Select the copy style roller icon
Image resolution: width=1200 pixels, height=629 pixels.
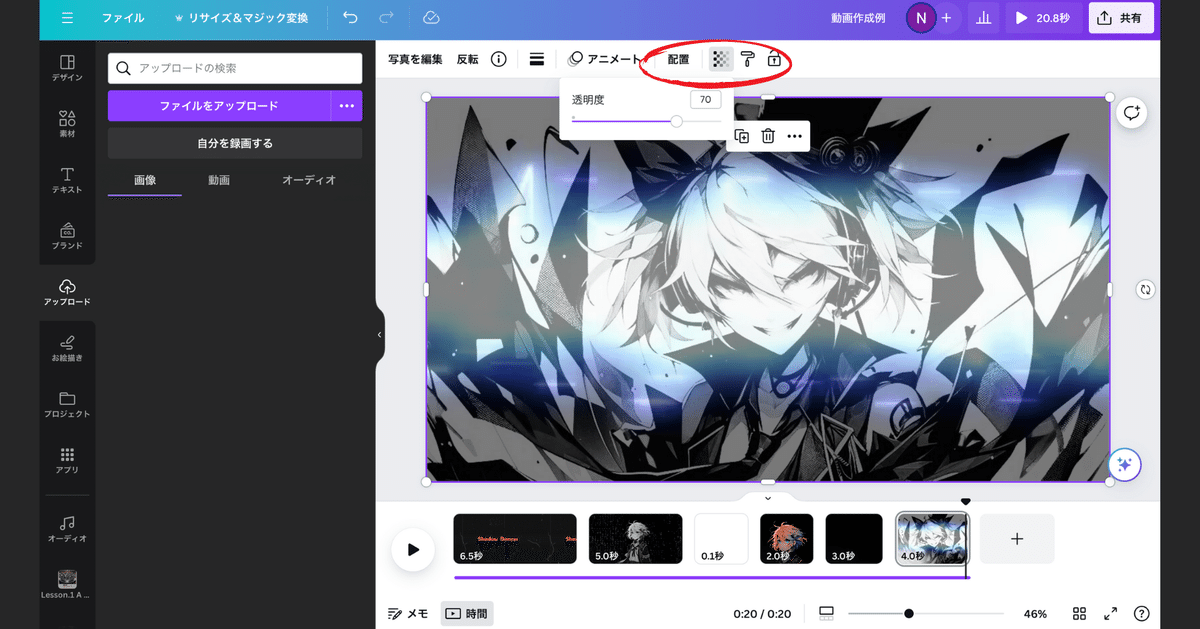[747, 59]
